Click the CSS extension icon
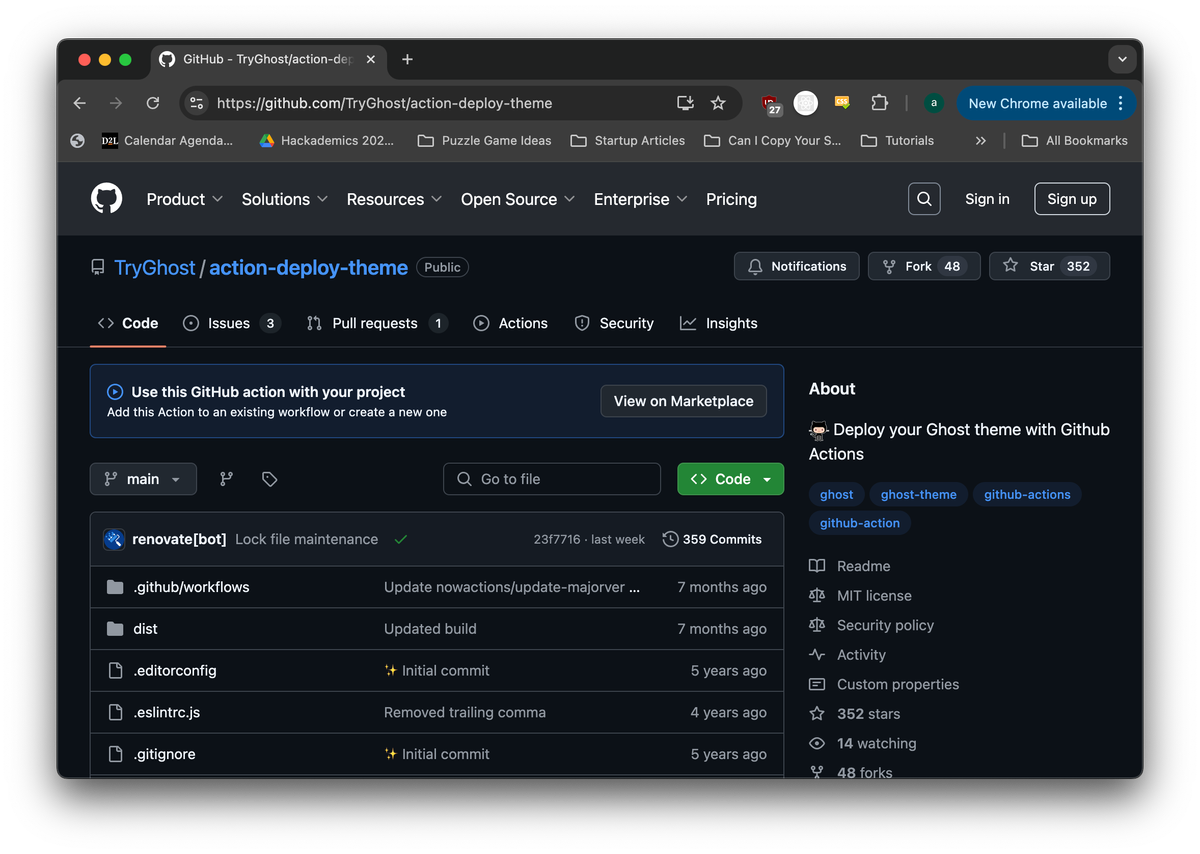This screenshot has width=1200, height=854. point(842,103)
